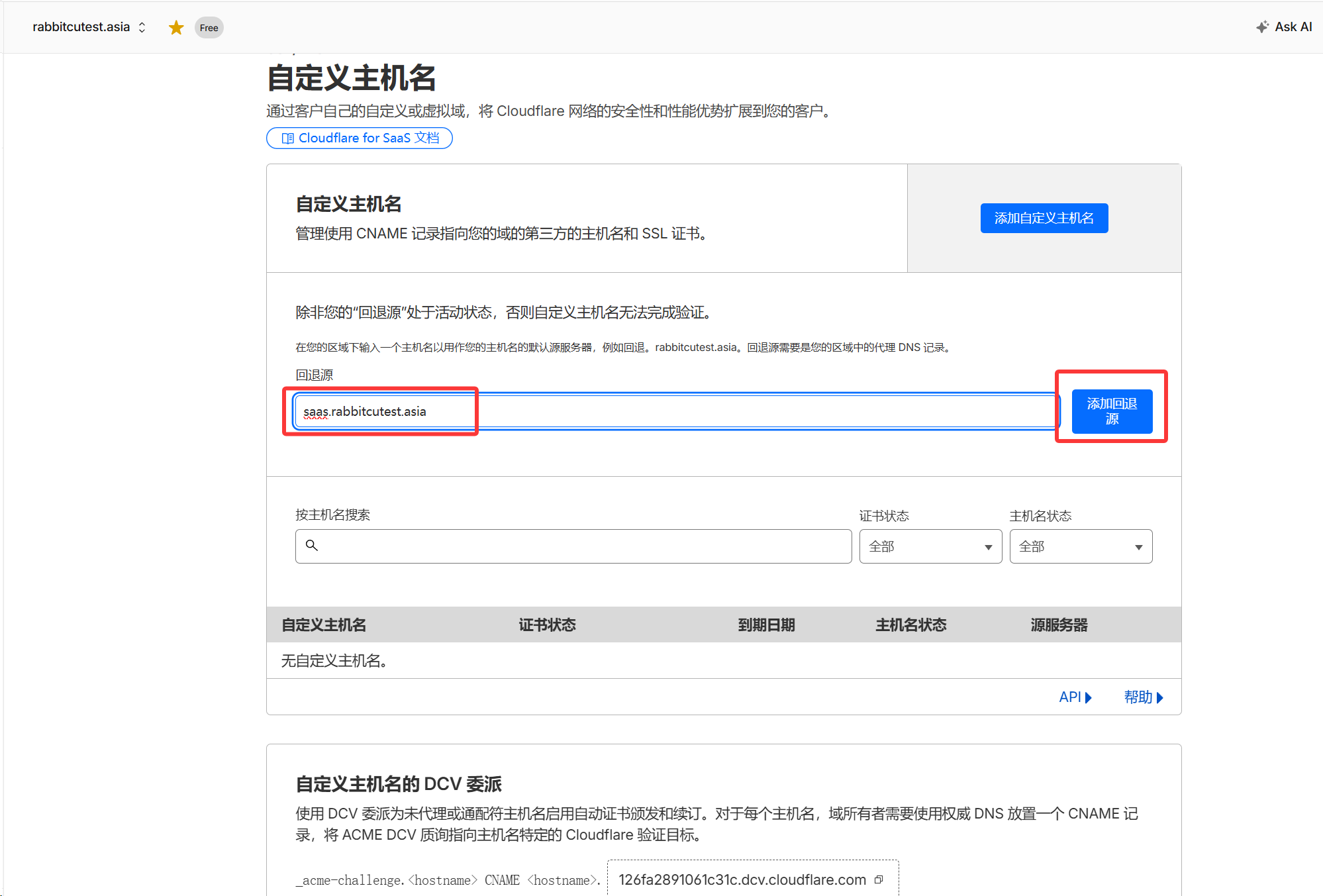This screenshot has height=896, width=1323.
Task: Click the Free plan badge
Action: [209, 28]
